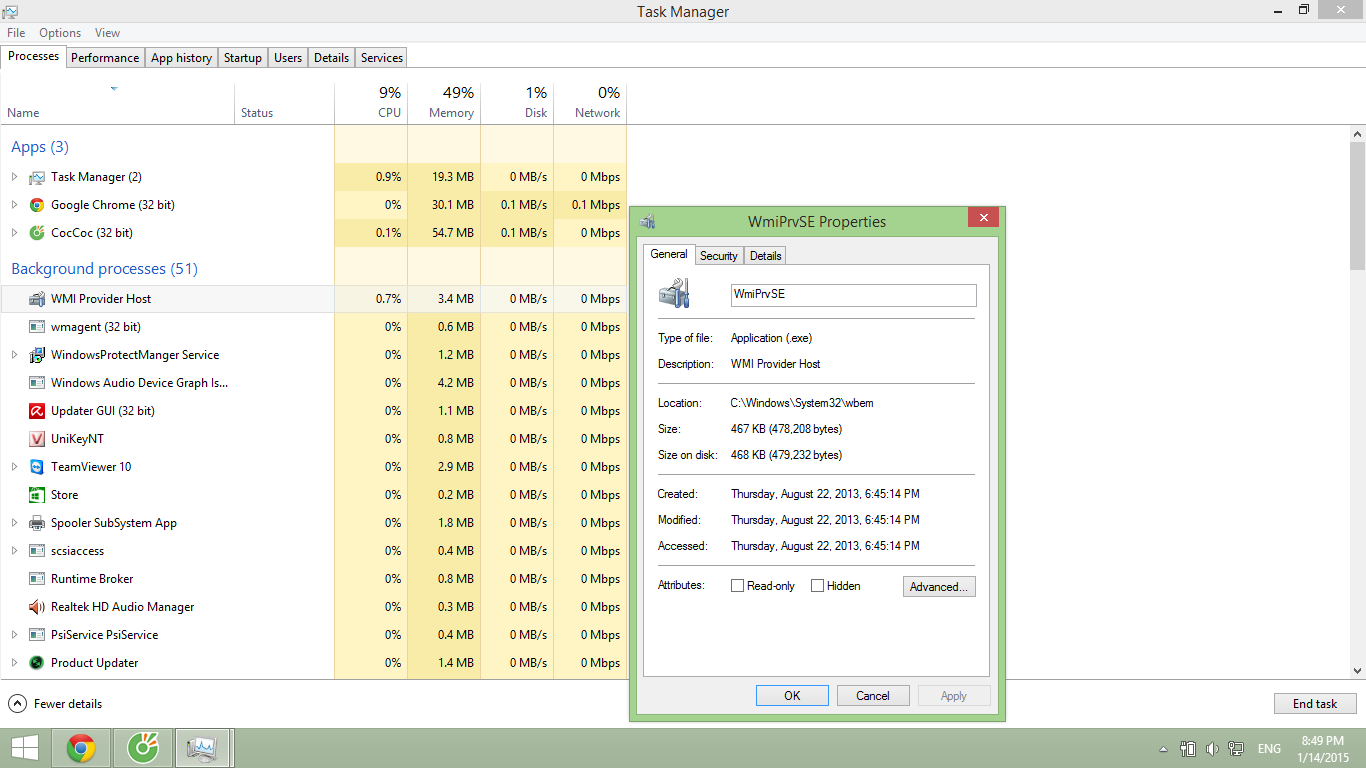
Task: Expand the Spooler SubSystem App entry
Action: [x=14, y=523]
